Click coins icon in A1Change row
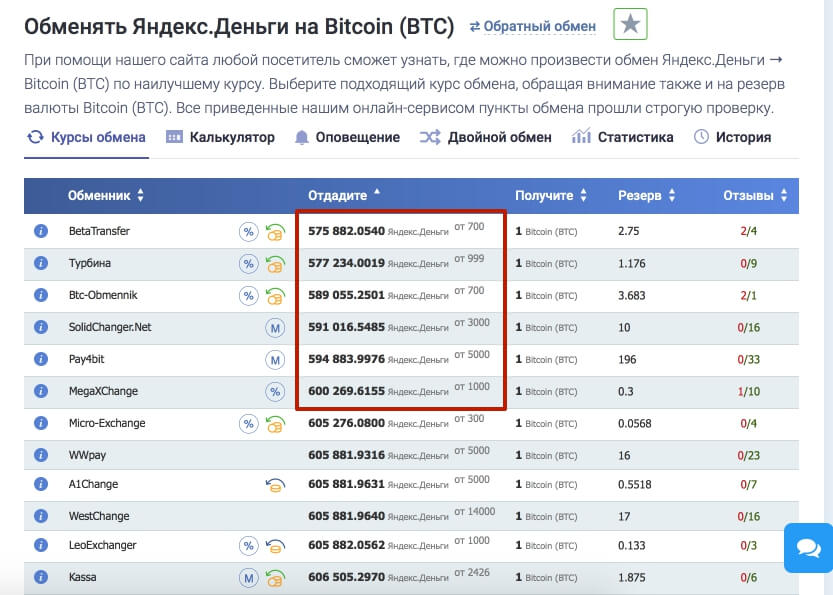The height and width of the screenshot is (595, 833). point(275,485)
